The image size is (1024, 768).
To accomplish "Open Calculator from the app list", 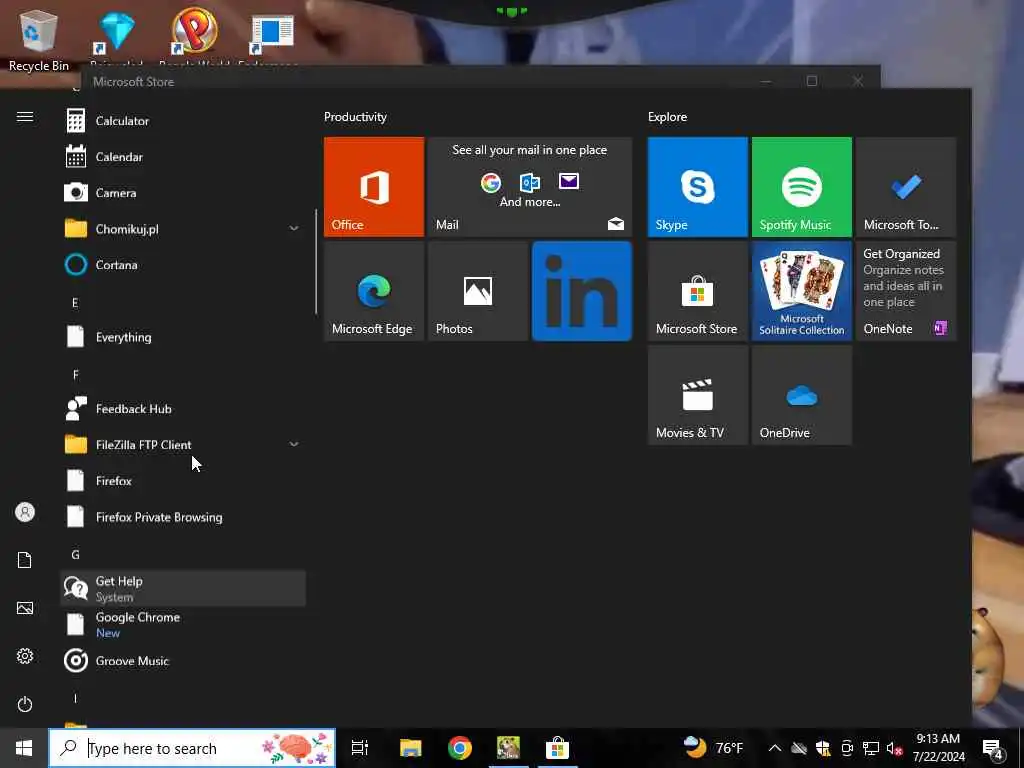I will coord(183,121).
